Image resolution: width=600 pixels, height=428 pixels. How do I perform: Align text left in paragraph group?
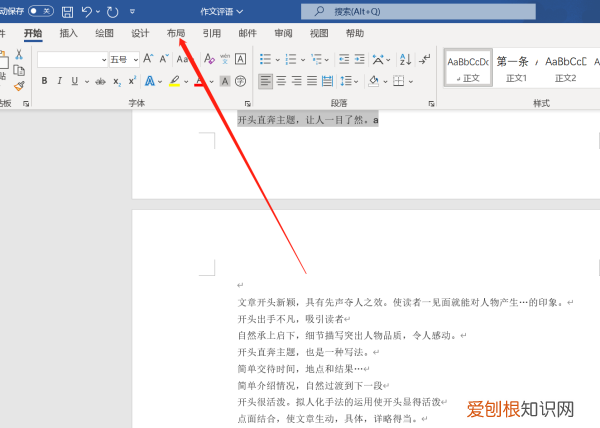coord(266,81)
